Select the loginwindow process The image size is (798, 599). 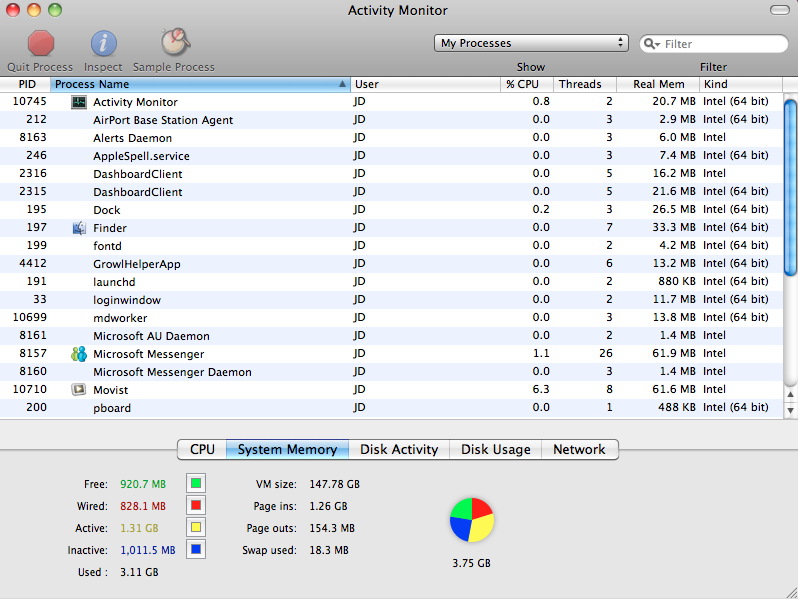391,300
